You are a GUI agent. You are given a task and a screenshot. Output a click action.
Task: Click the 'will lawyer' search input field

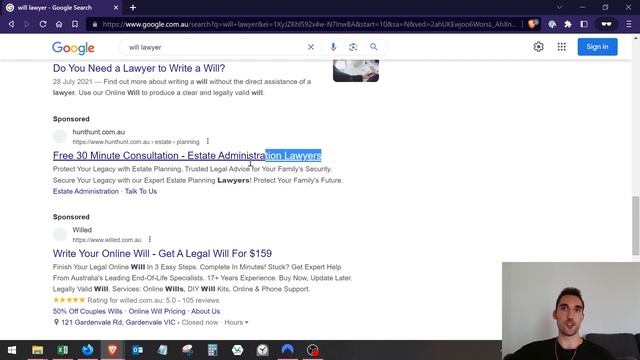tap(214, 47)
